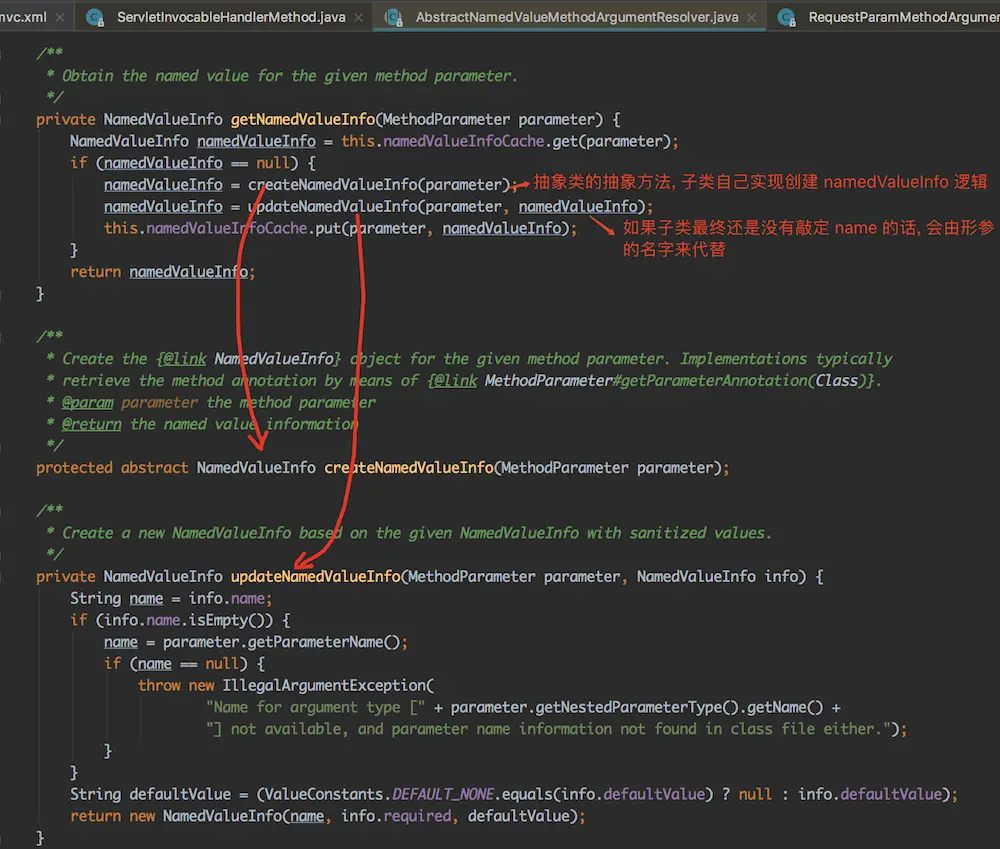Click the AbstractNamedValueMethodArgumentResolver.java class icon
The height and width of the screenshot is (849, 1000).
point(394,17)
